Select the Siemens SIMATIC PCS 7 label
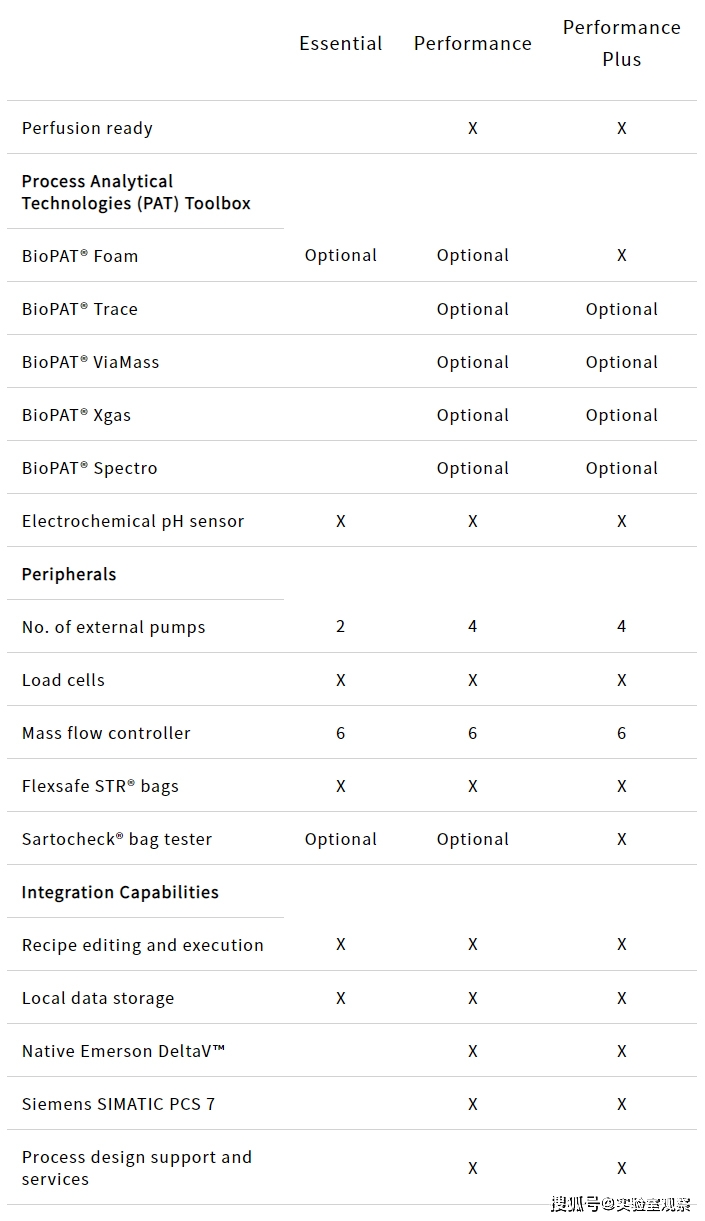Viewport: 705px width, 1221px height. click(118, 1104)
